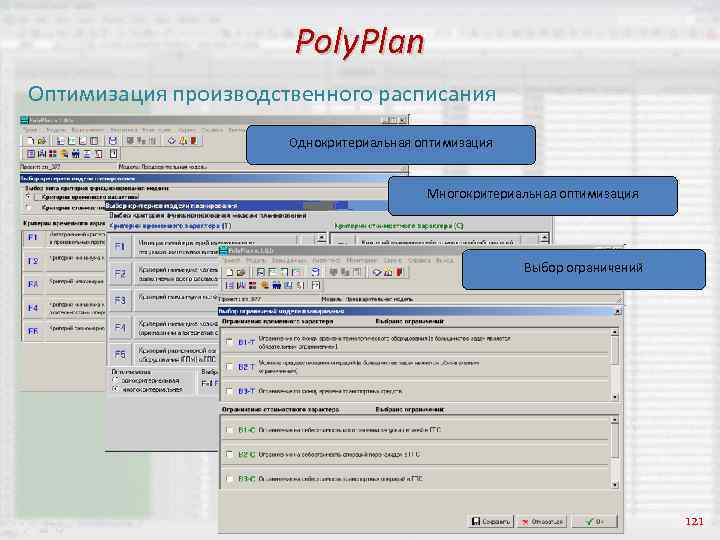Click the blue database cylinder icon in the front window toolbar

pos(315,272)
